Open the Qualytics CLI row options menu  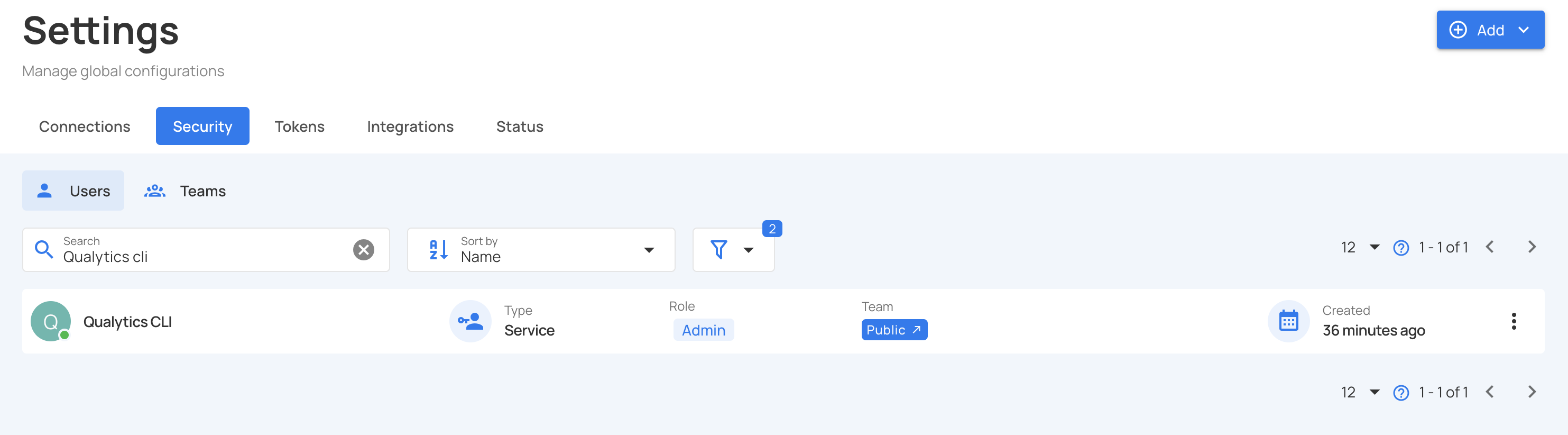tap(1514, 321)
